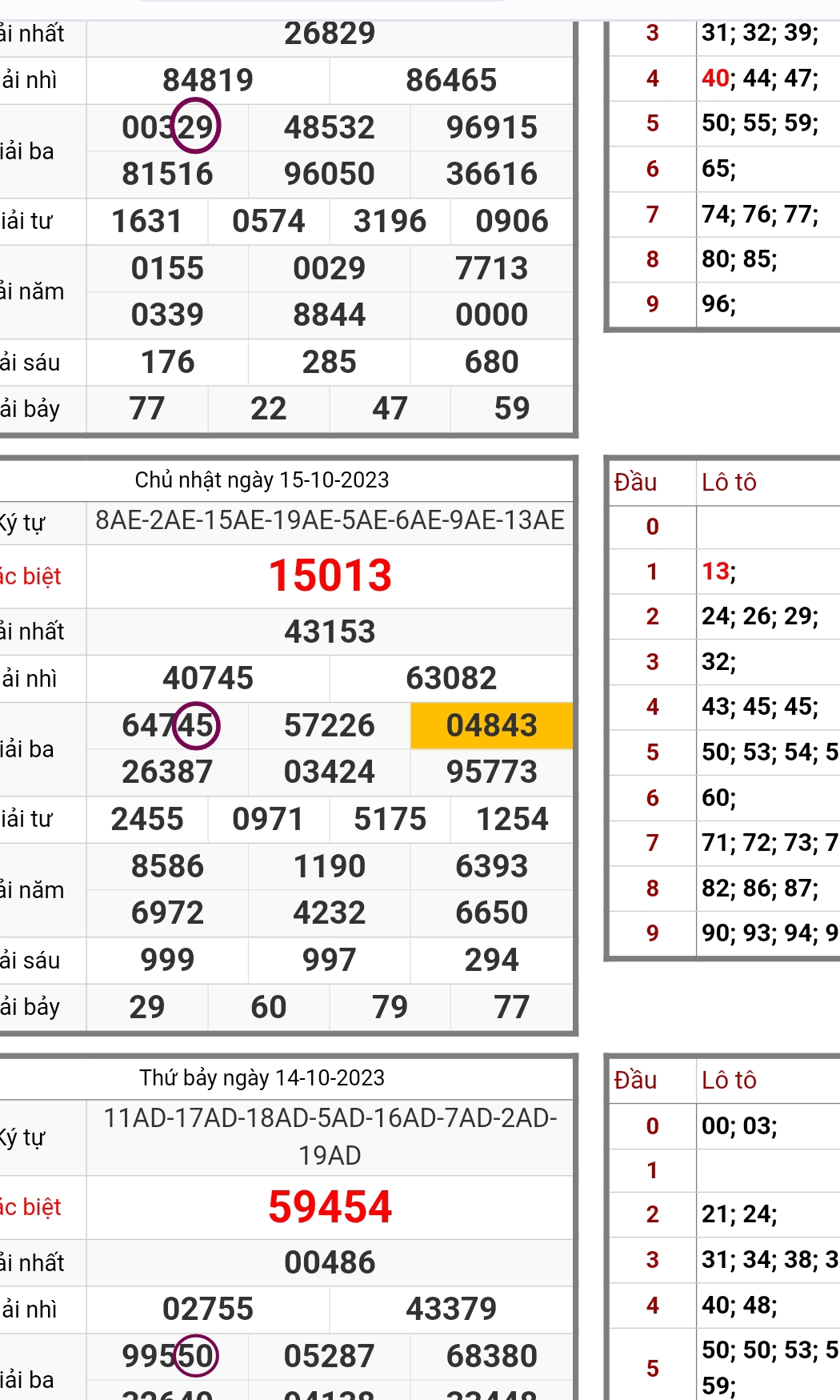
Task: Click the red special prize number 59454
Action: pyautogui.click(x=330, y=1206)
